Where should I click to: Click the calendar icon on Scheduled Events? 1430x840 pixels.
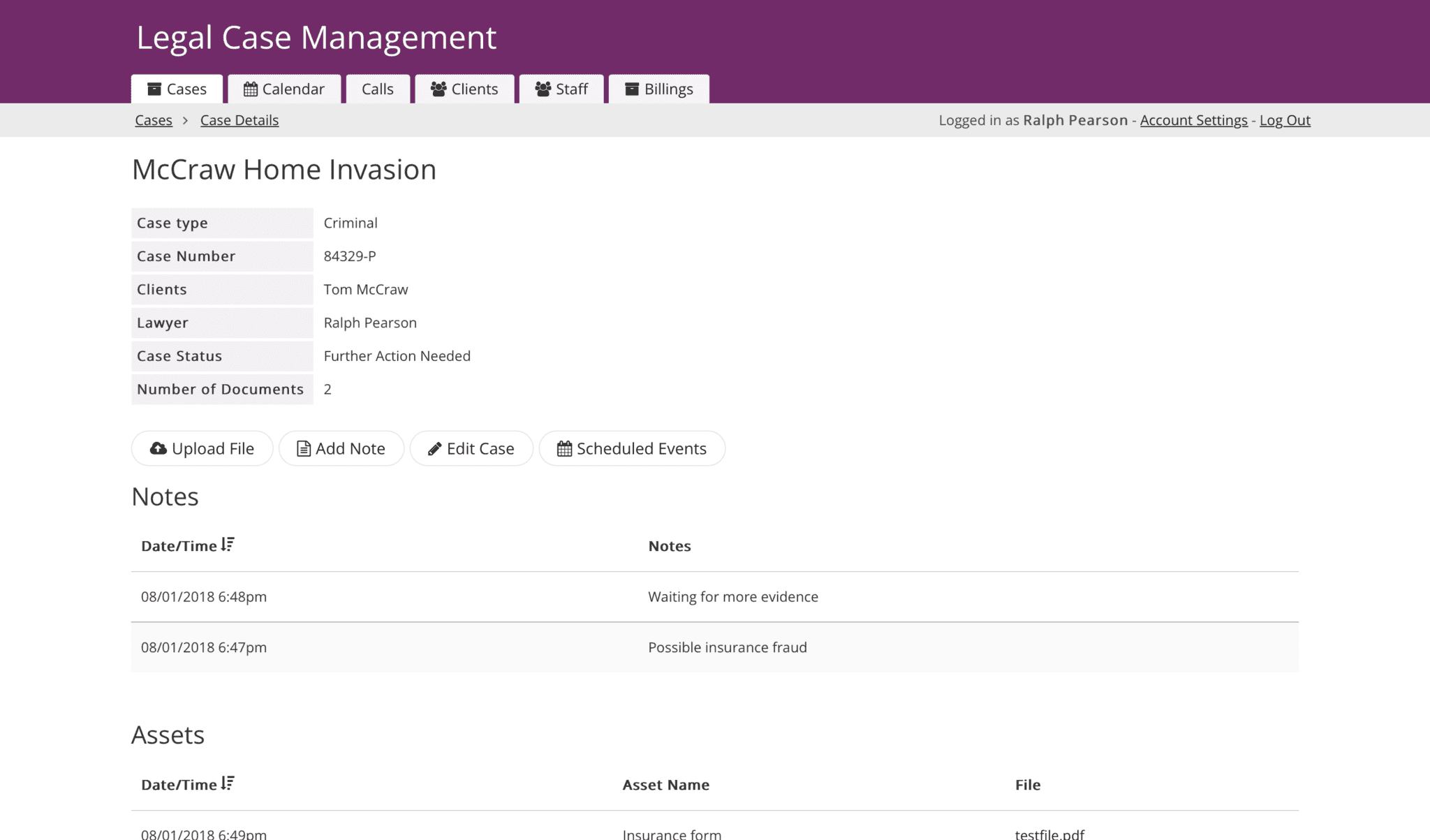coord(564,448)
